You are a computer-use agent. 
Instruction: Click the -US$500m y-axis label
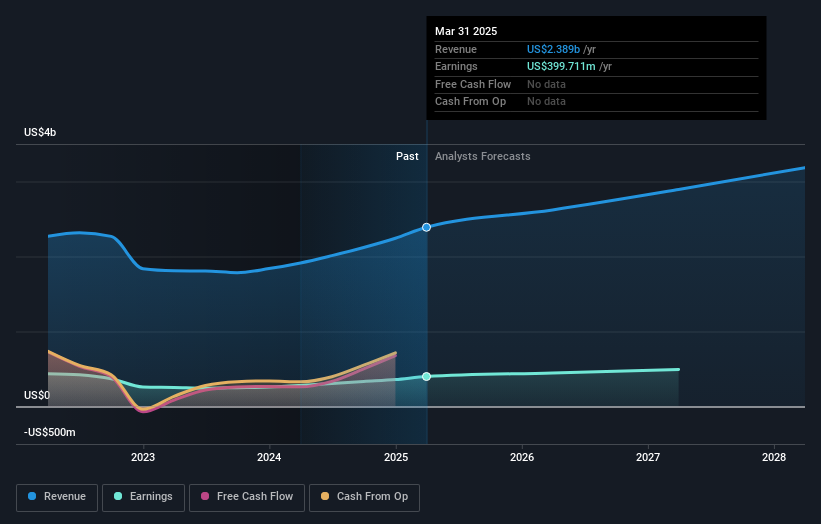[x=50, y=432]
